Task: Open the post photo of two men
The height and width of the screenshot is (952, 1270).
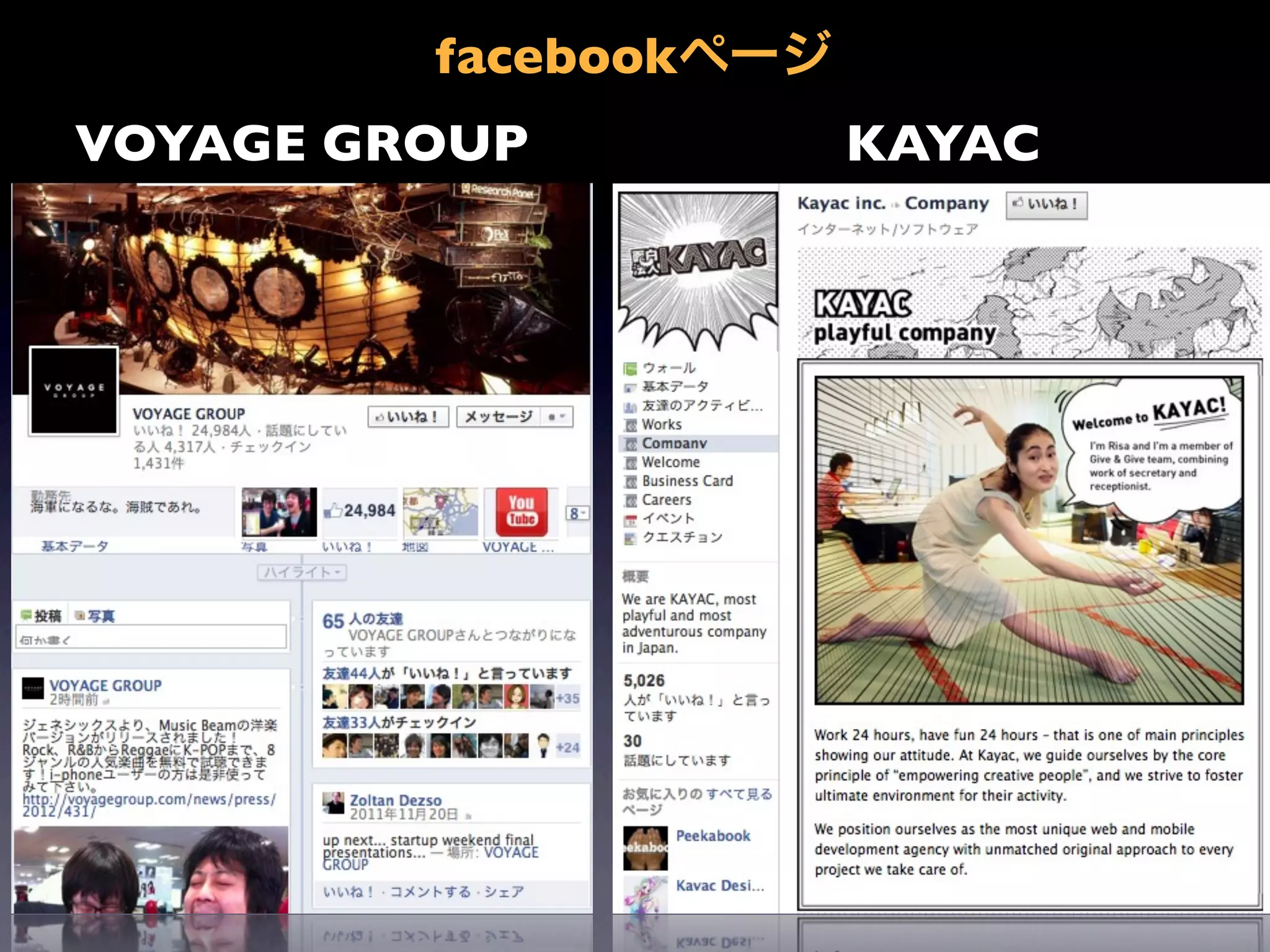Action: point(151,870)
